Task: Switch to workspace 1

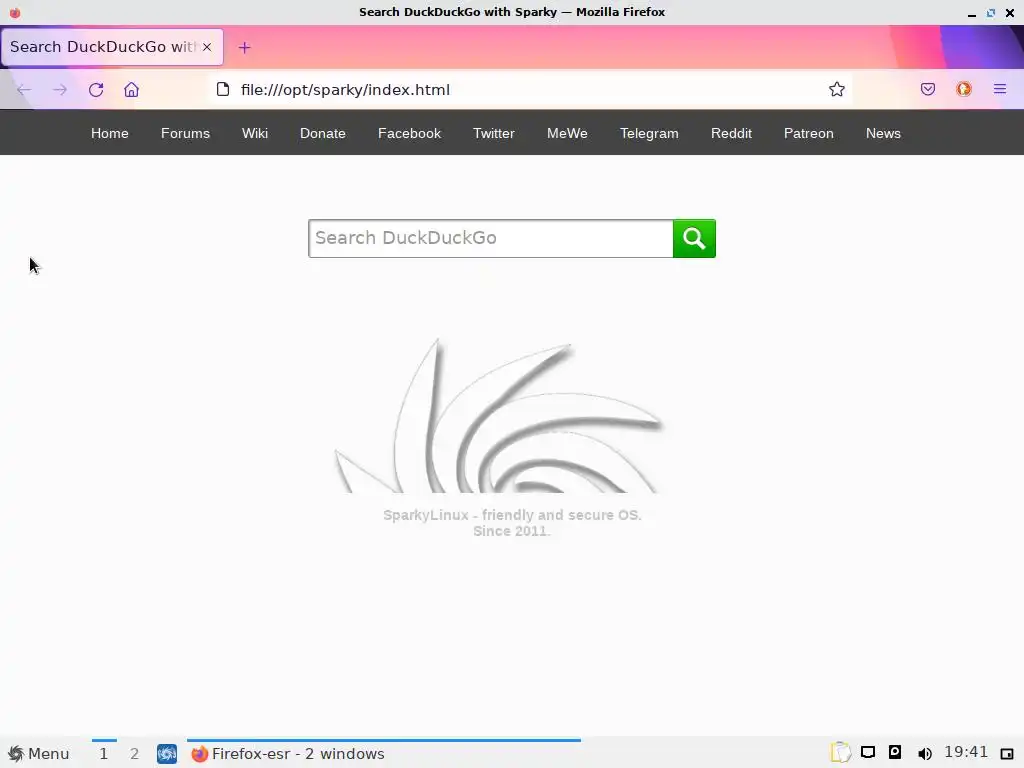Action: point(104,754)
